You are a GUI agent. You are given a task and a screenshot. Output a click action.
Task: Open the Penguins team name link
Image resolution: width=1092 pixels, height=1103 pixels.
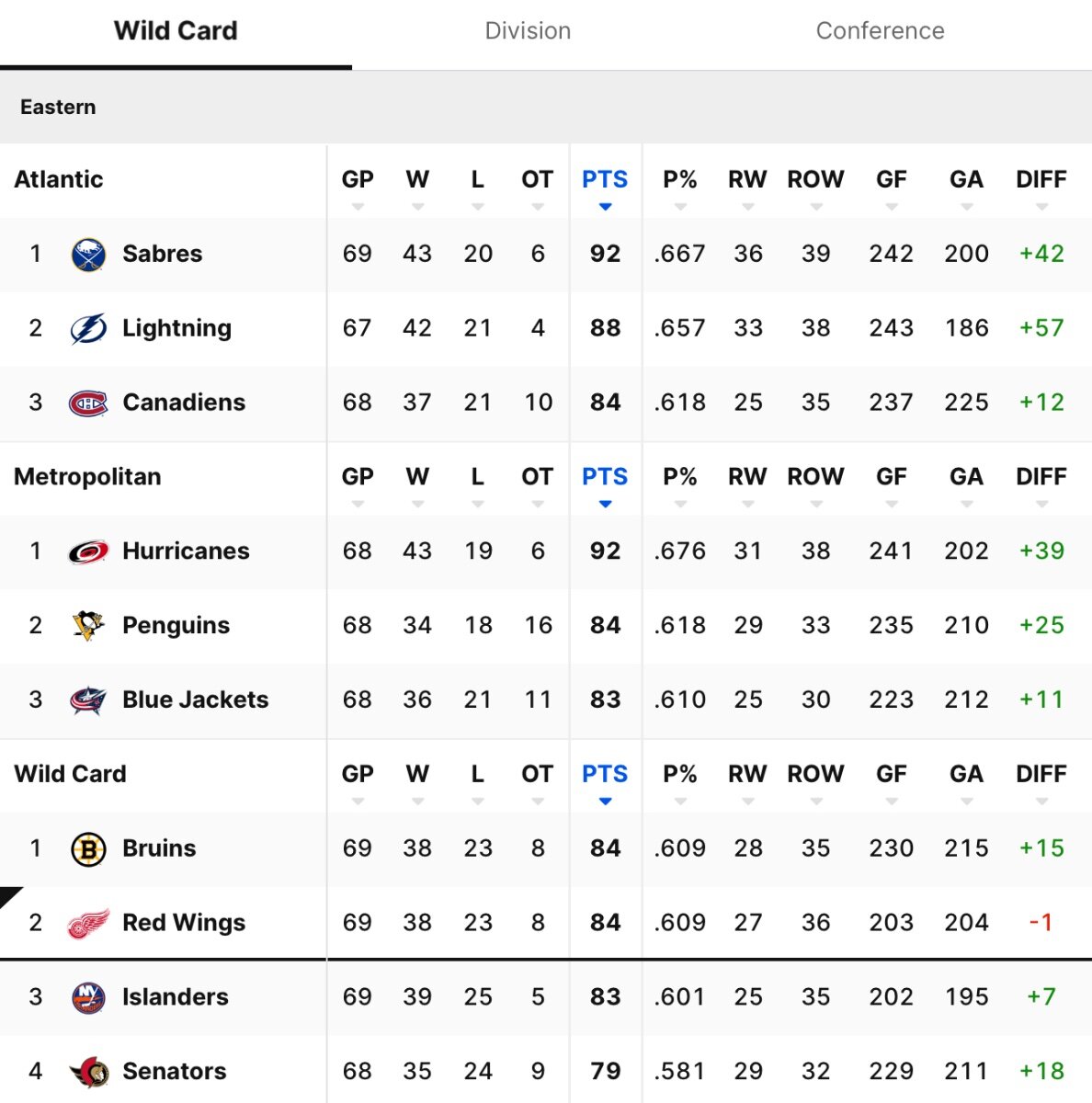click(176, 626)
